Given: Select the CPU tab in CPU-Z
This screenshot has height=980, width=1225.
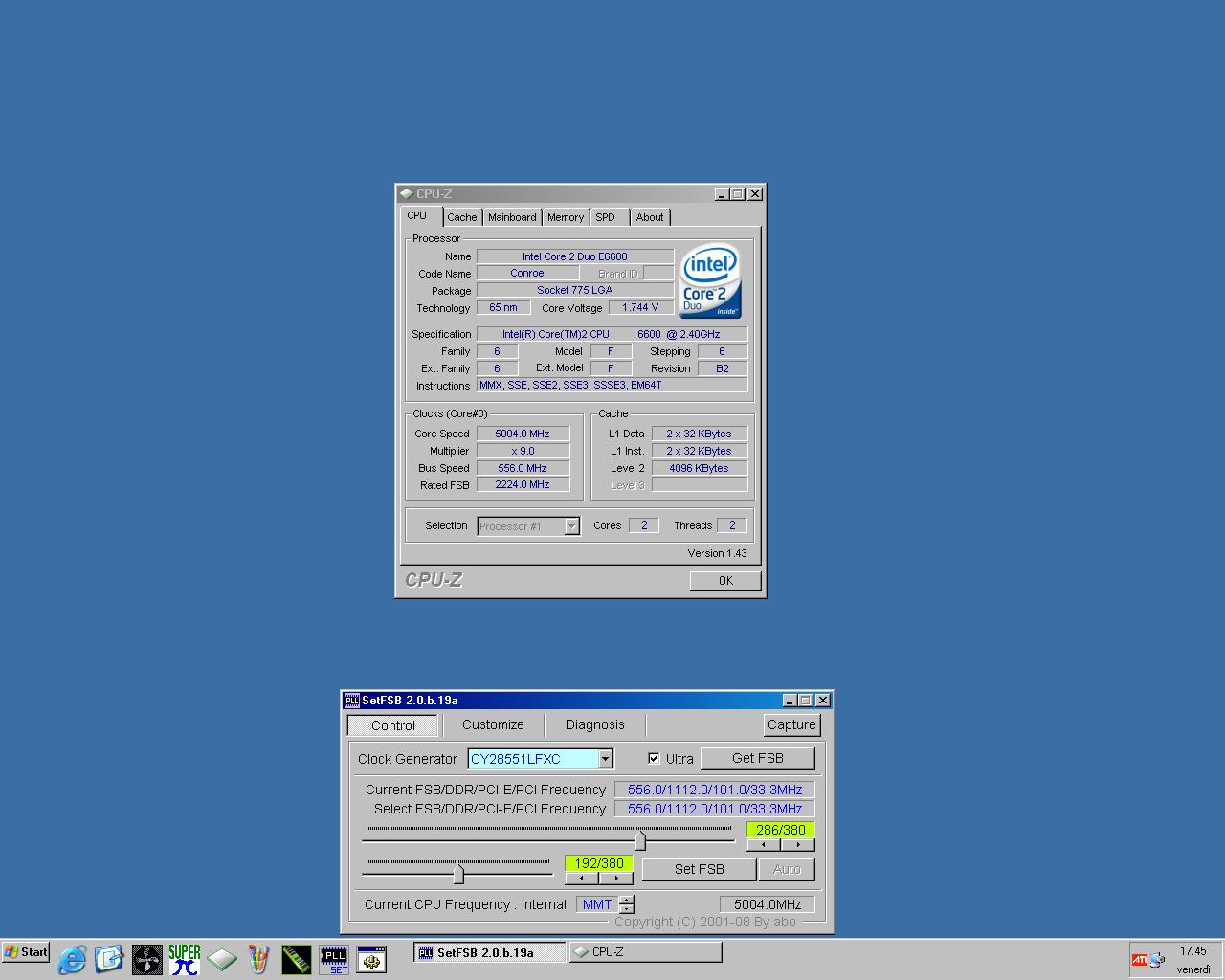Looking at the screenshot, I should 417,216.
